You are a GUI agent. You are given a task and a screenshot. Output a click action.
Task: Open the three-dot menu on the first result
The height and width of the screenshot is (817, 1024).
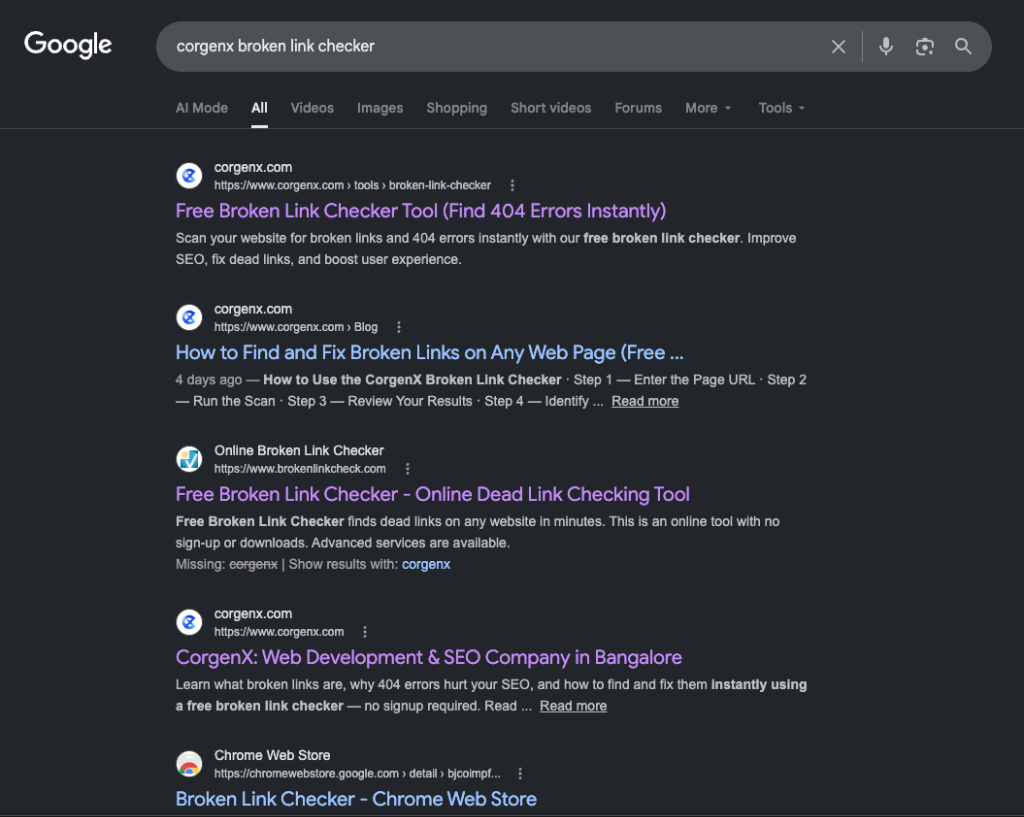[x=512, y=185]
